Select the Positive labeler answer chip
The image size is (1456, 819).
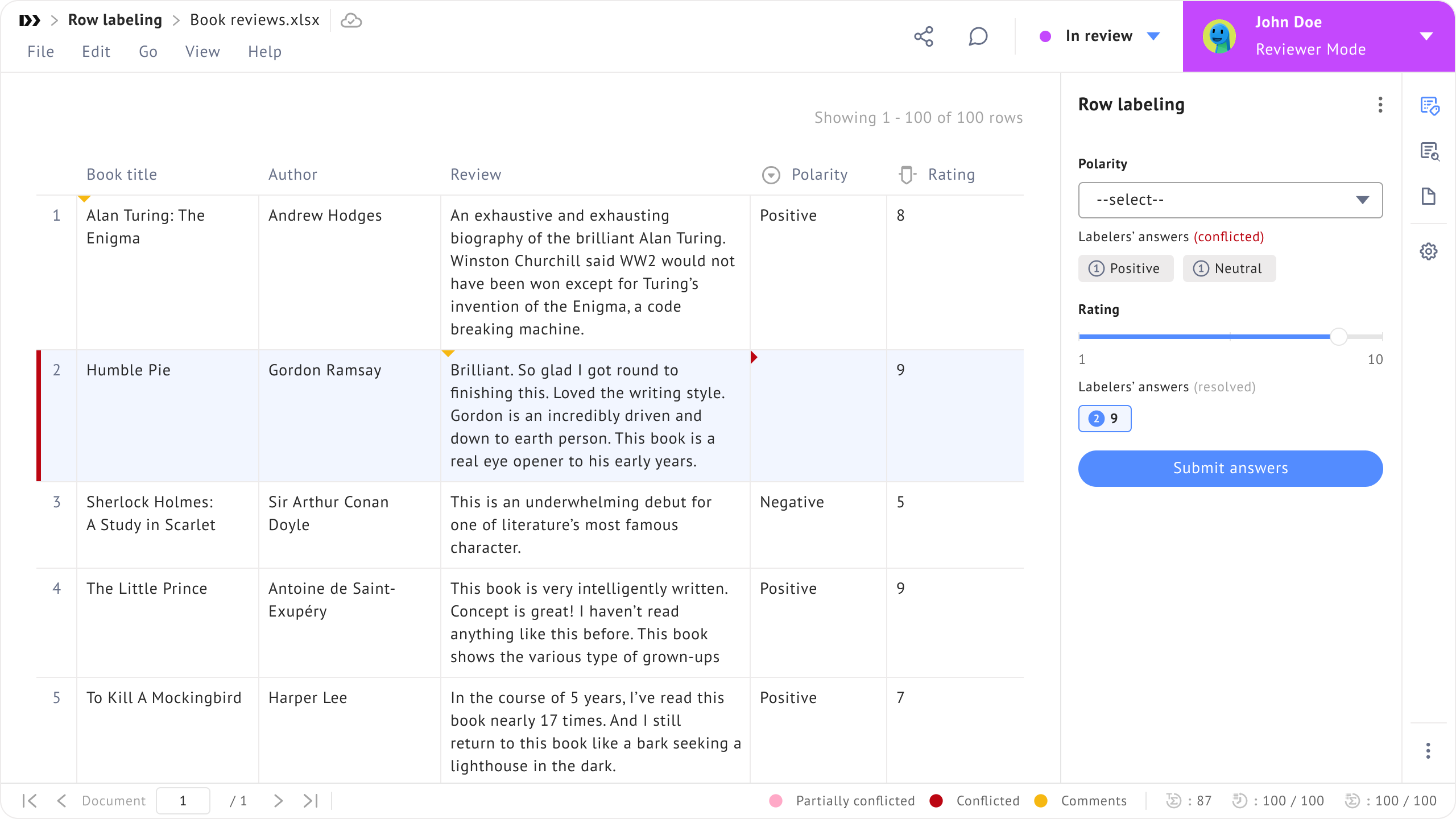(x=1126, y=268)
